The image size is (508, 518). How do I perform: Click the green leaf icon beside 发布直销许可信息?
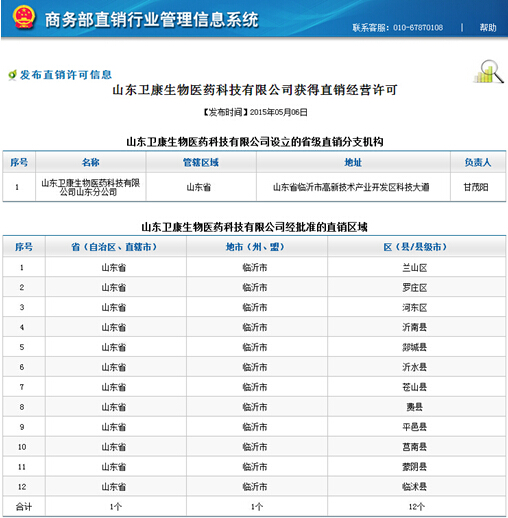click(12, 75)
